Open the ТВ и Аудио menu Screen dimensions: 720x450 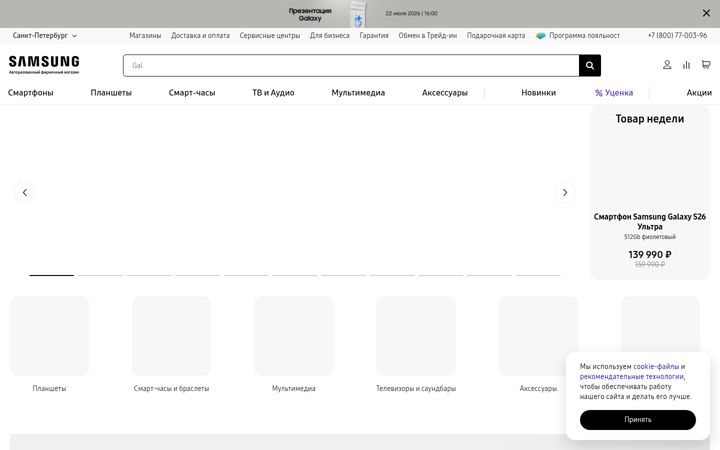273,93
